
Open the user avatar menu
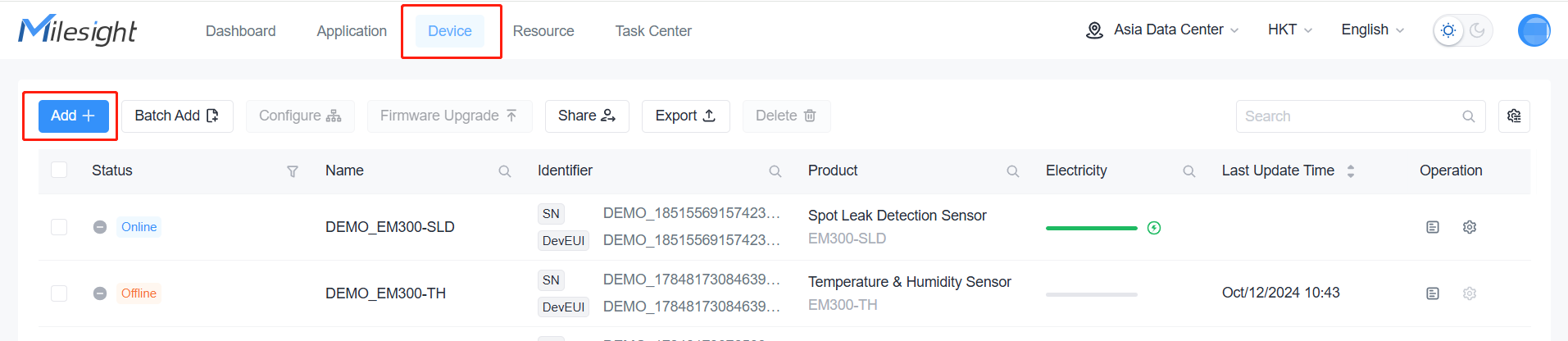[1534, 30]
